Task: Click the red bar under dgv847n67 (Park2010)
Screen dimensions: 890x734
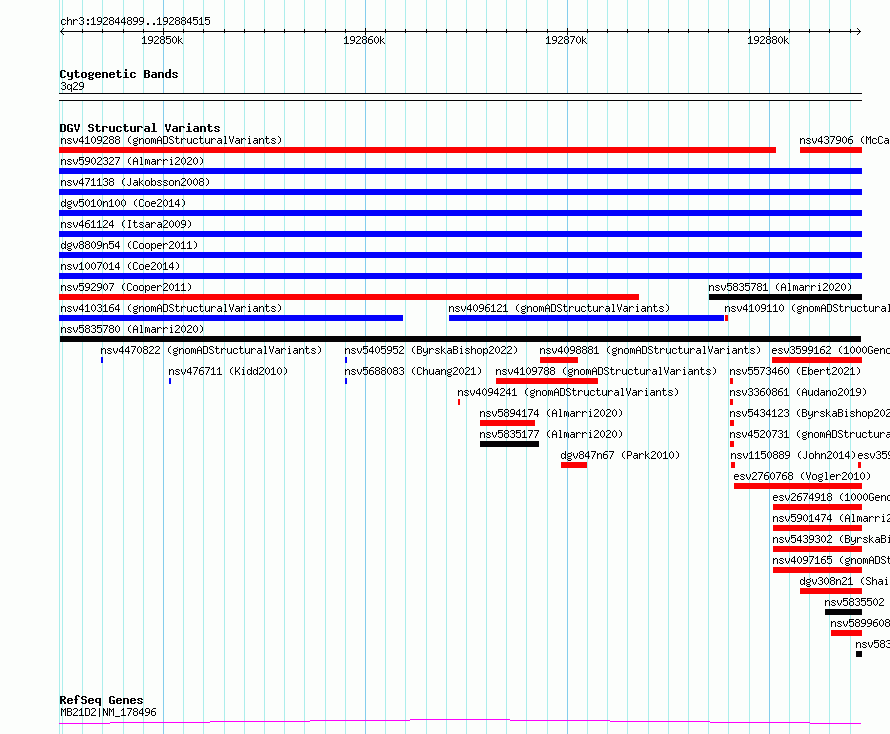Action: [574, 465]
